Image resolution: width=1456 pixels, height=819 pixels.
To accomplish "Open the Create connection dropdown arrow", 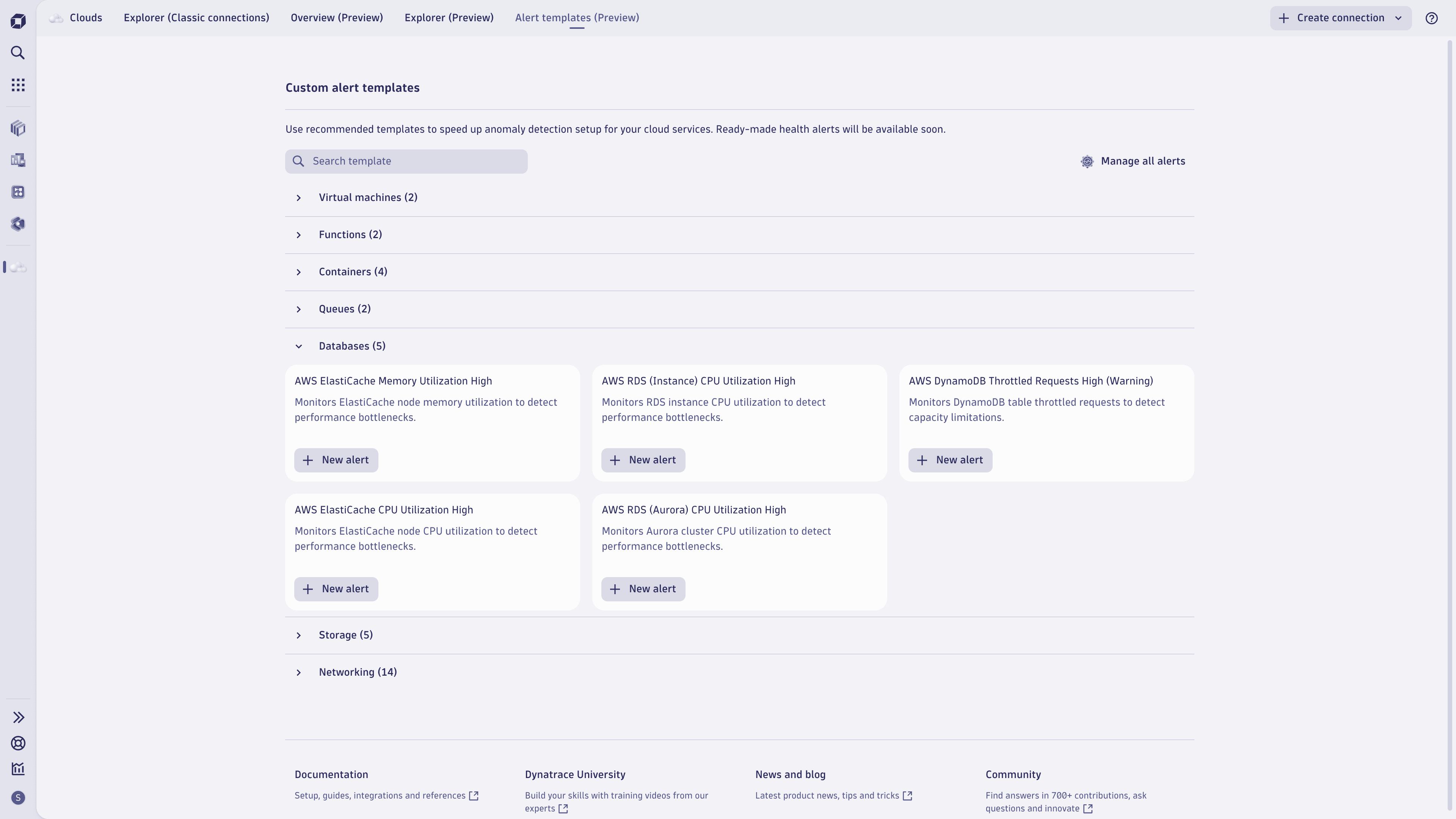I will click(1398, 18).
